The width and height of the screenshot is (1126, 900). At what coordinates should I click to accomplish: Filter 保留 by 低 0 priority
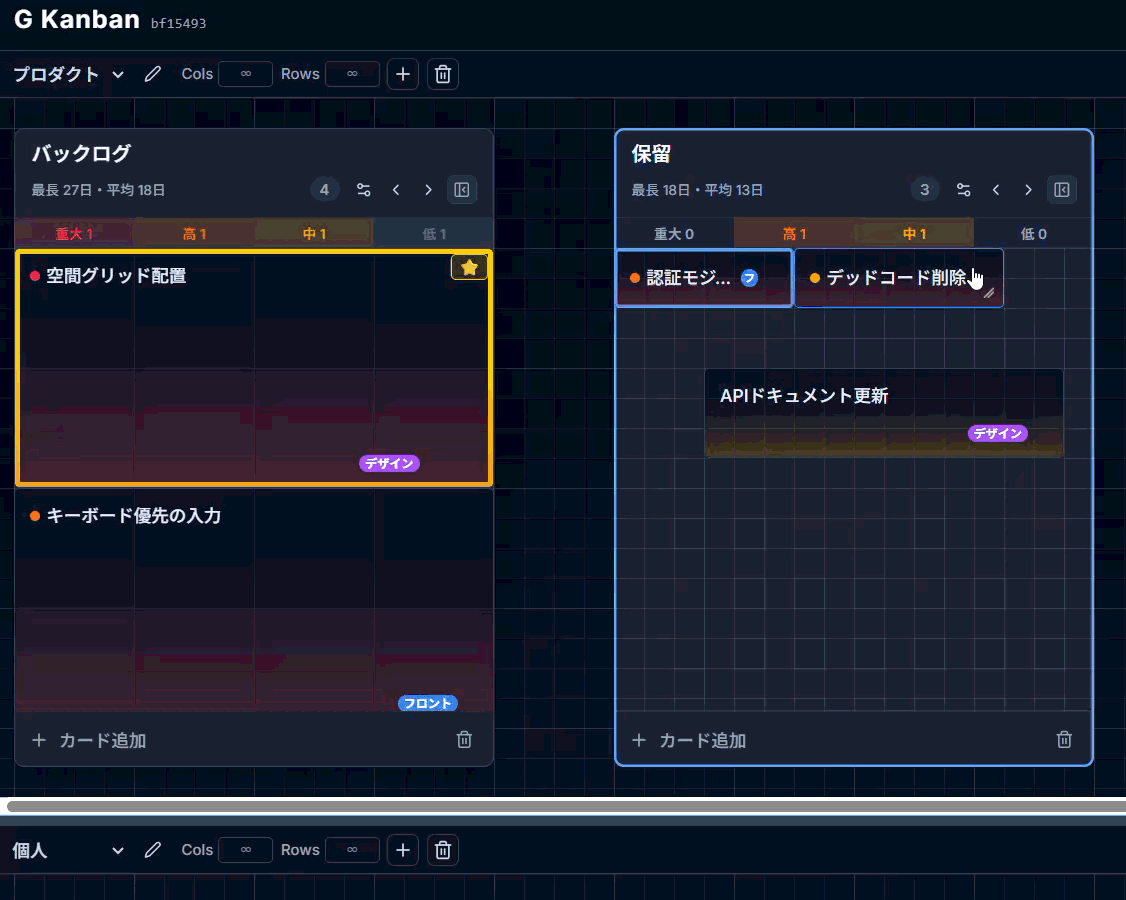(x=1033, y=233)
